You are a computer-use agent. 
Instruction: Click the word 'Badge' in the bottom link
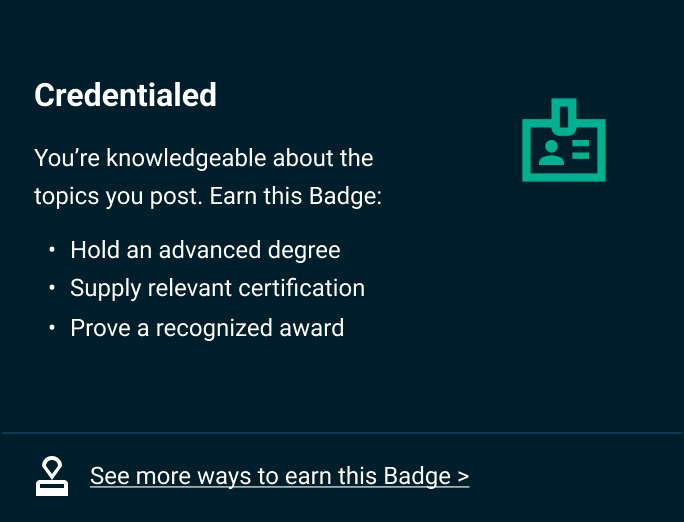pos(416,476)
